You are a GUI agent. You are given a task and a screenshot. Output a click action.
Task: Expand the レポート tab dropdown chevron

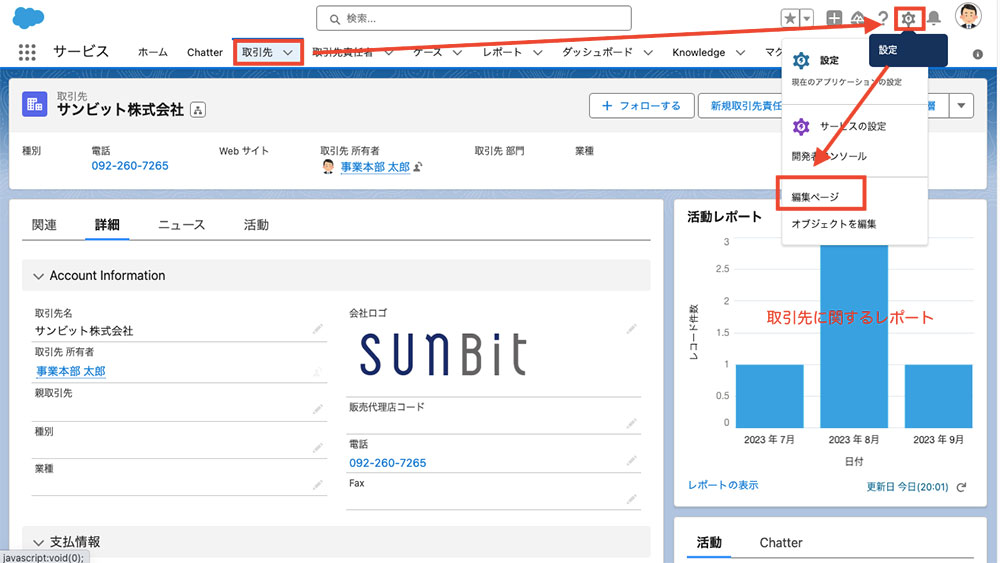538,53
